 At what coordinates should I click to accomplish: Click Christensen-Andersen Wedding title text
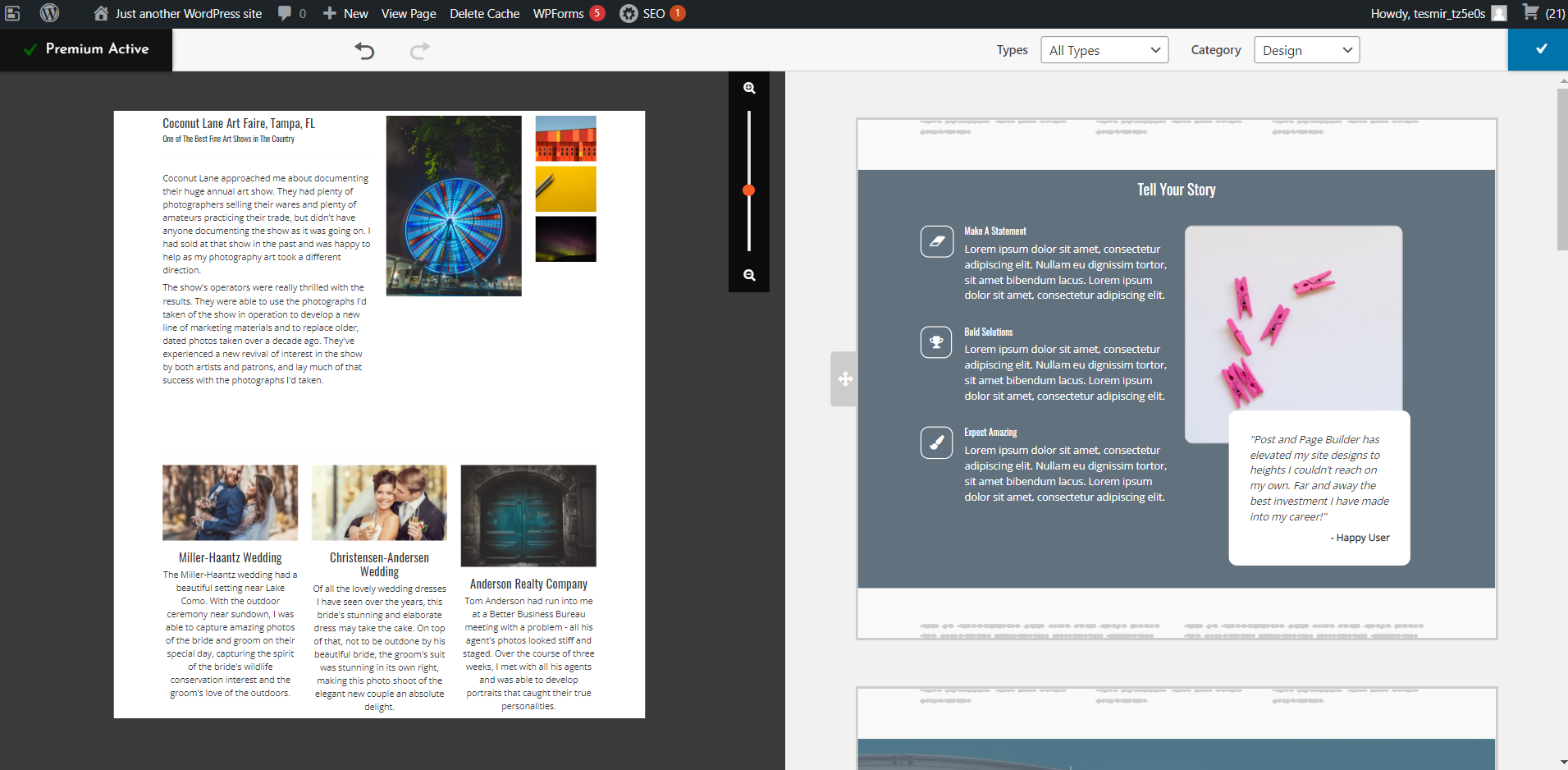tap(379, 565)
